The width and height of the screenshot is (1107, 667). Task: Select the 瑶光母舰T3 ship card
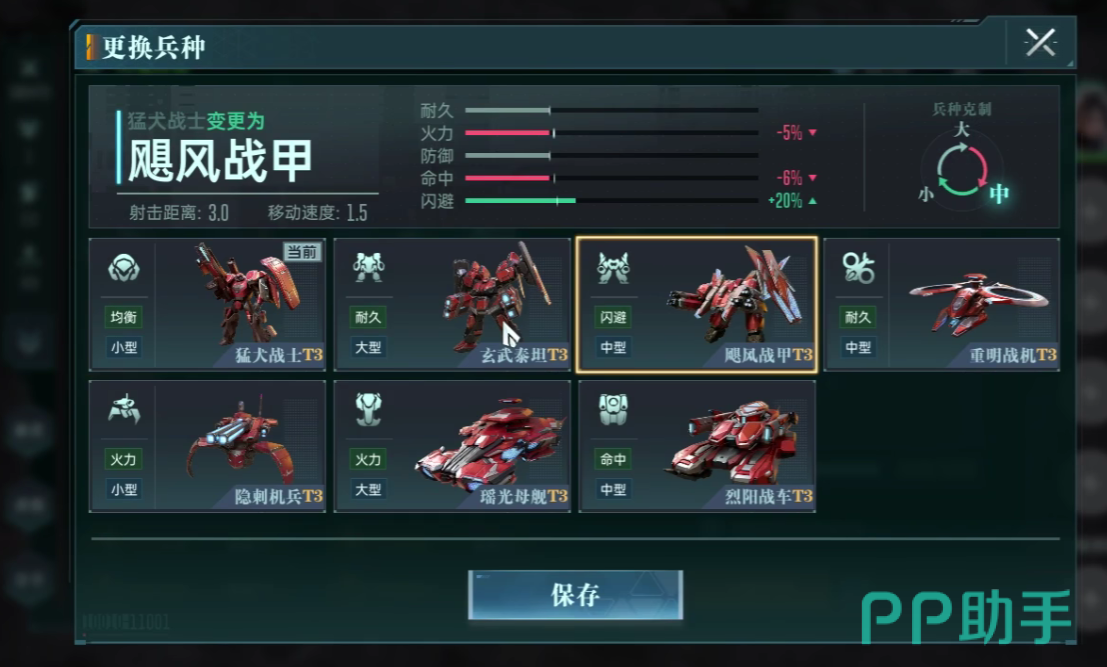pyautogui.click(x=452, y=446)
